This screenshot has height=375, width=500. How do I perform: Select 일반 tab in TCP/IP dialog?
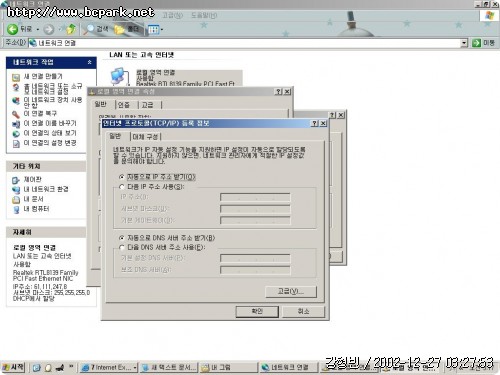click(115, 136)
